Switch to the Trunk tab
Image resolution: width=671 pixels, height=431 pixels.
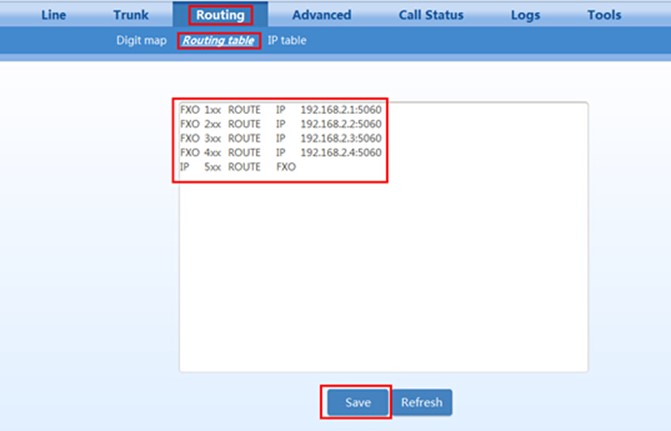[131, 15]
